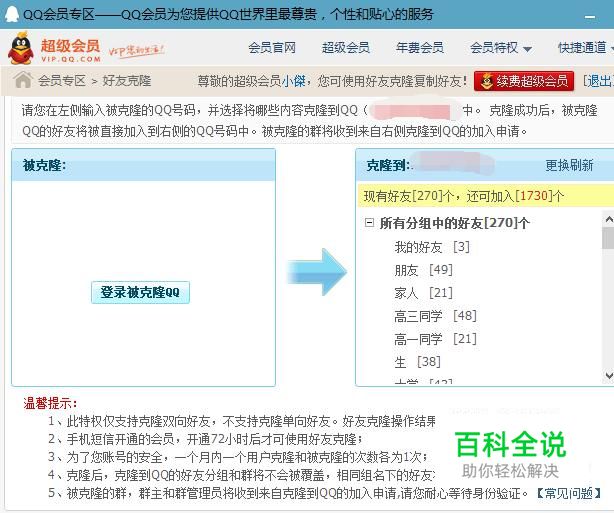Select the 高三同学 [48] group
The image size is (614, 513).
[x=435, y=316]
